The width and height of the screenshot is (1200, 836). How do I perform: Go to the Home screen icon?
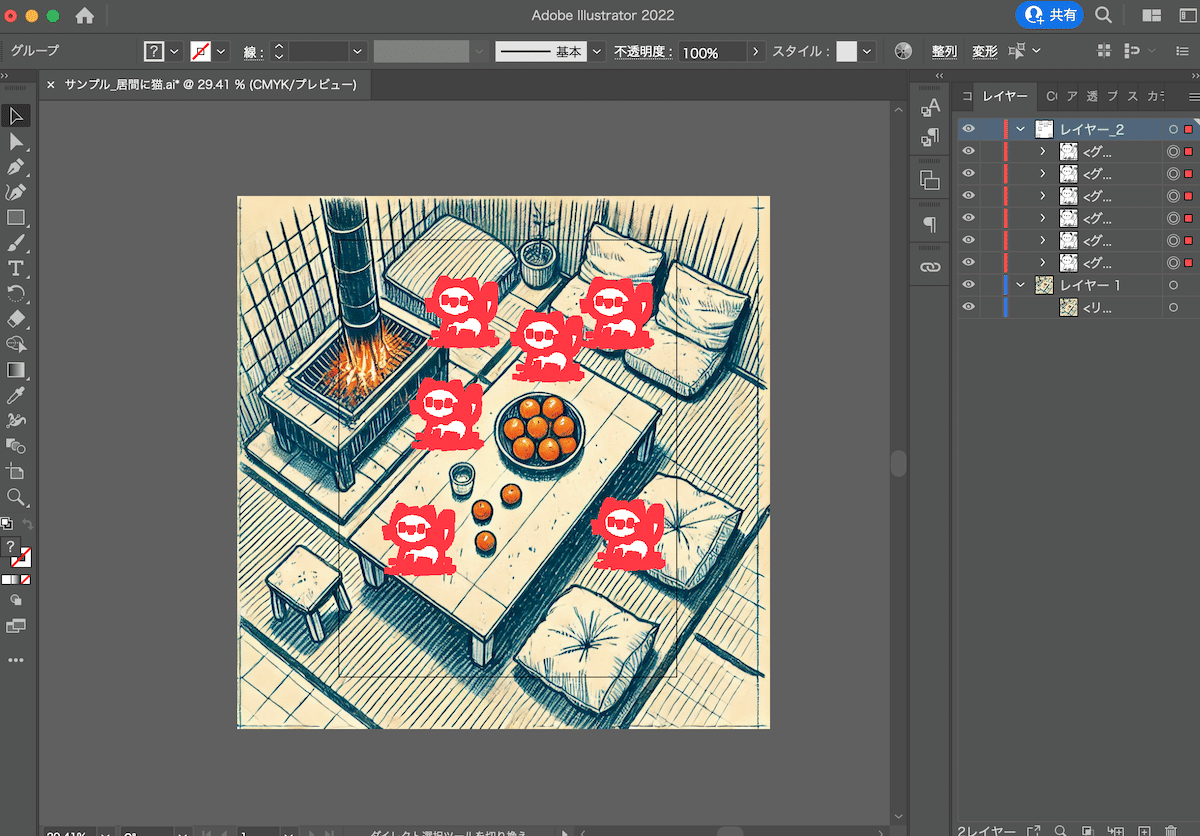85,16
